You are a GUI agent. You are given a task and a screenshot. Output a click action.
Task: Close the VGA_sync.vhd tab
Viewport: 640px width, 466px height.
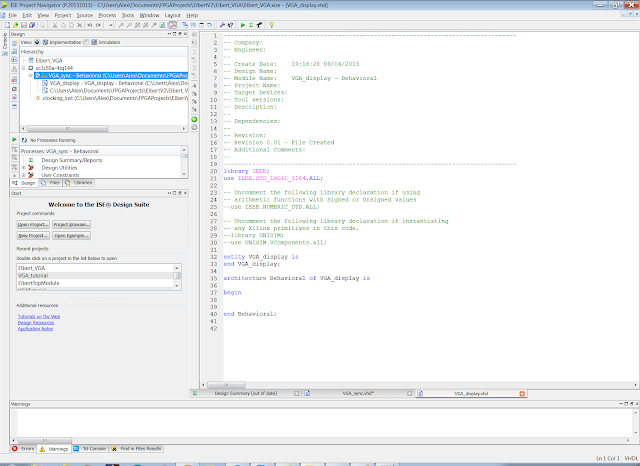[409, 393]
